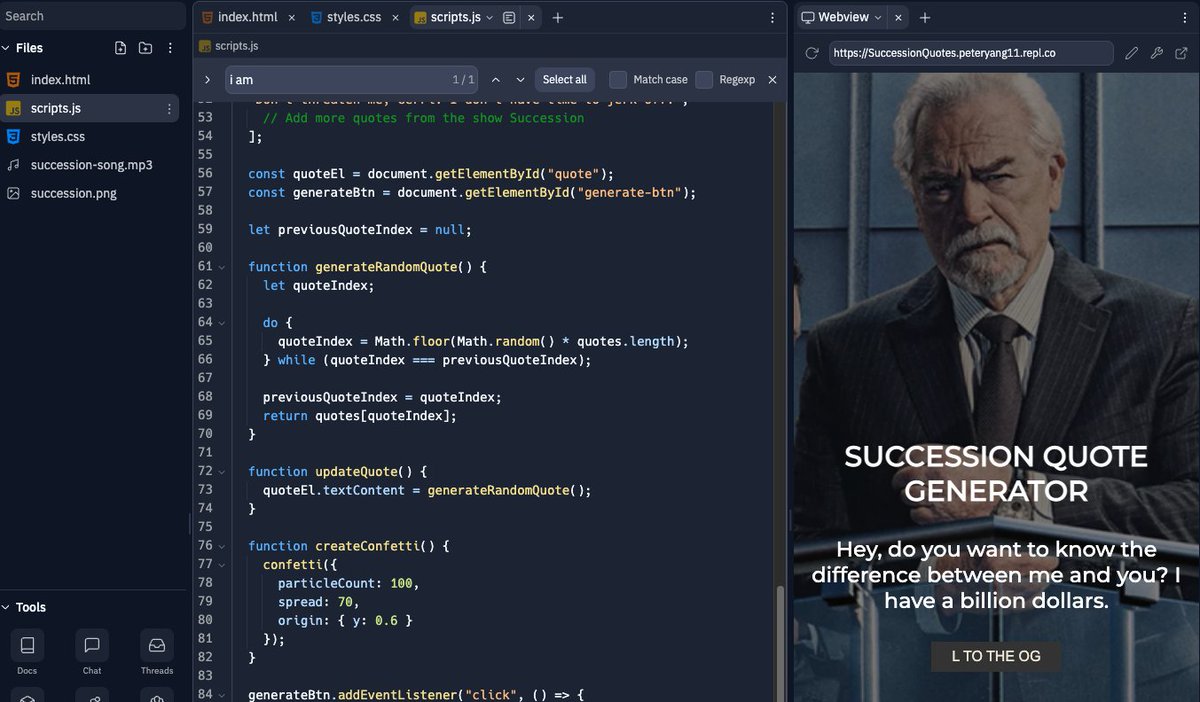The image size is (1200, 702).
Task: Open the webview in a new browser tab
Action: coord(1181,53)
